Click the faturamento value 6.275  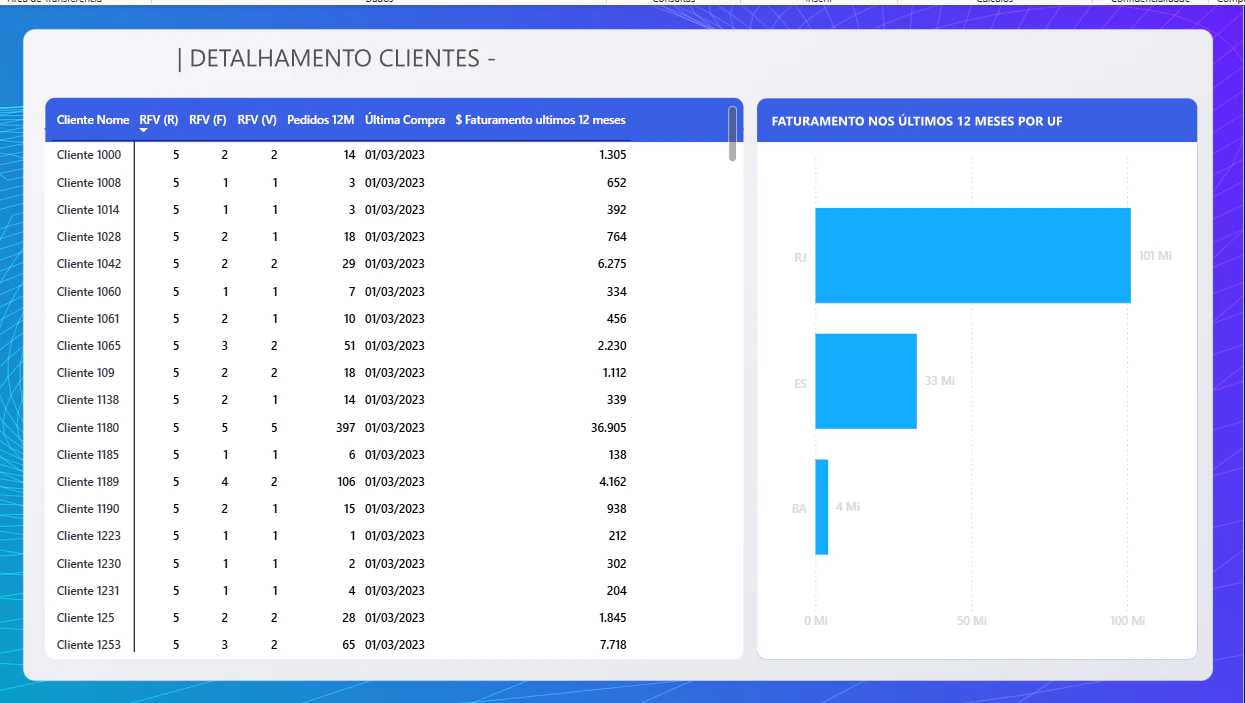(x=612, y=264)
